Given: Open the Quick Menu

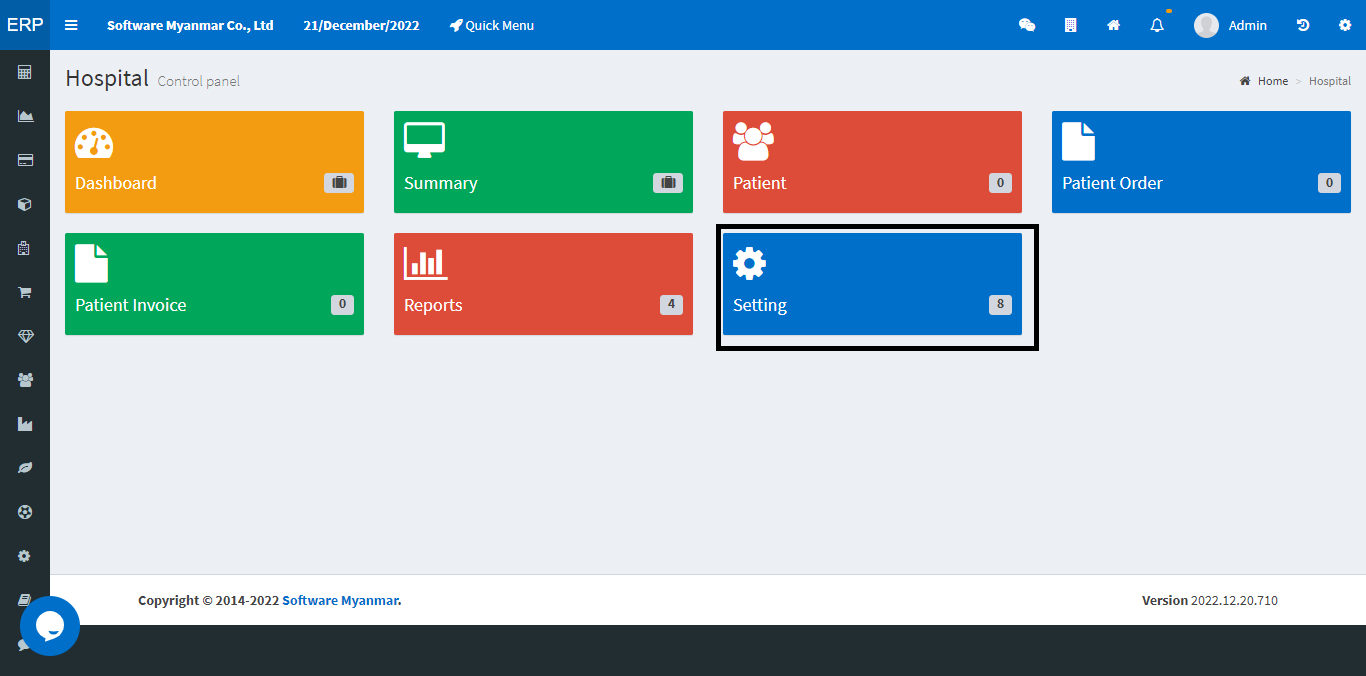Looking at the screenshot, I should coord(491,25).
